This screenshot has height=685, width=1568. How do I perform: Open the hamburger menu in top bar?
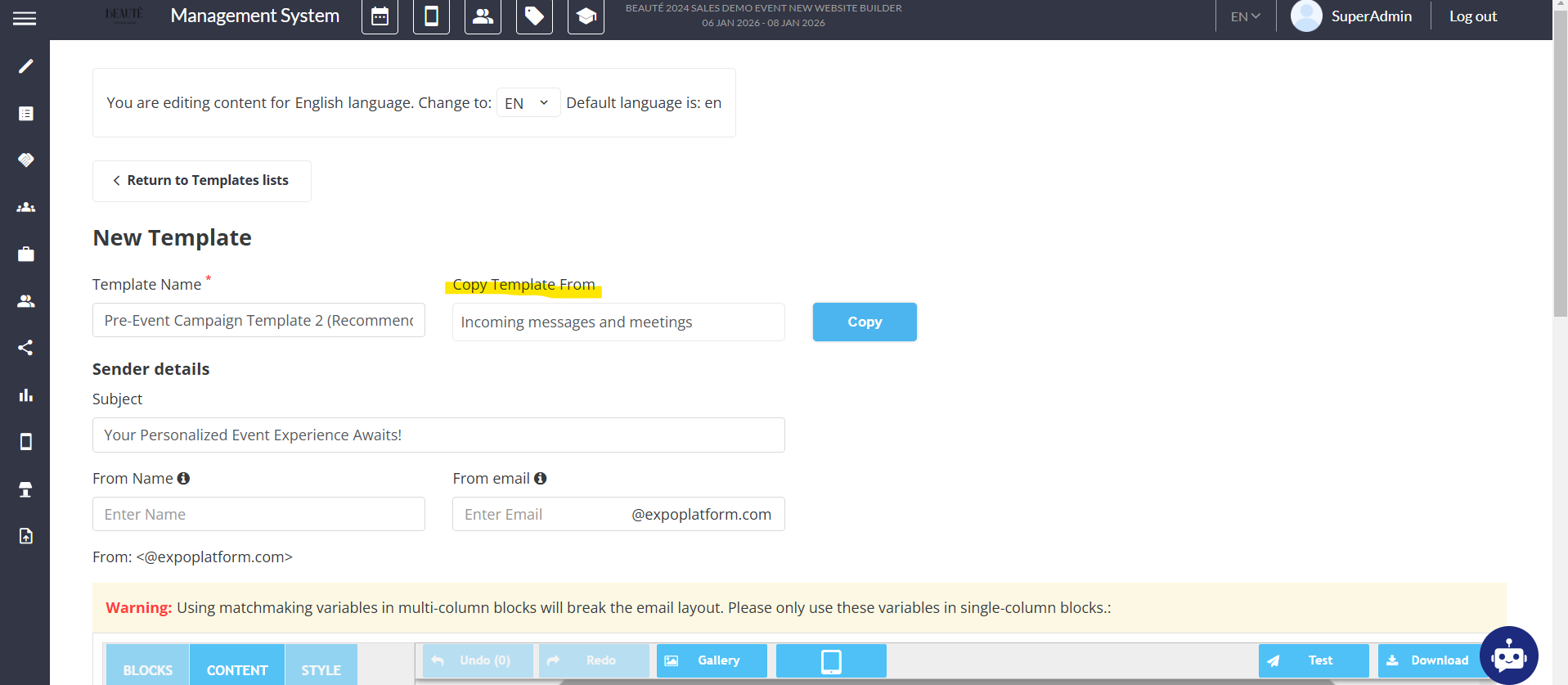pyautogui.click(x=25, y=18)
